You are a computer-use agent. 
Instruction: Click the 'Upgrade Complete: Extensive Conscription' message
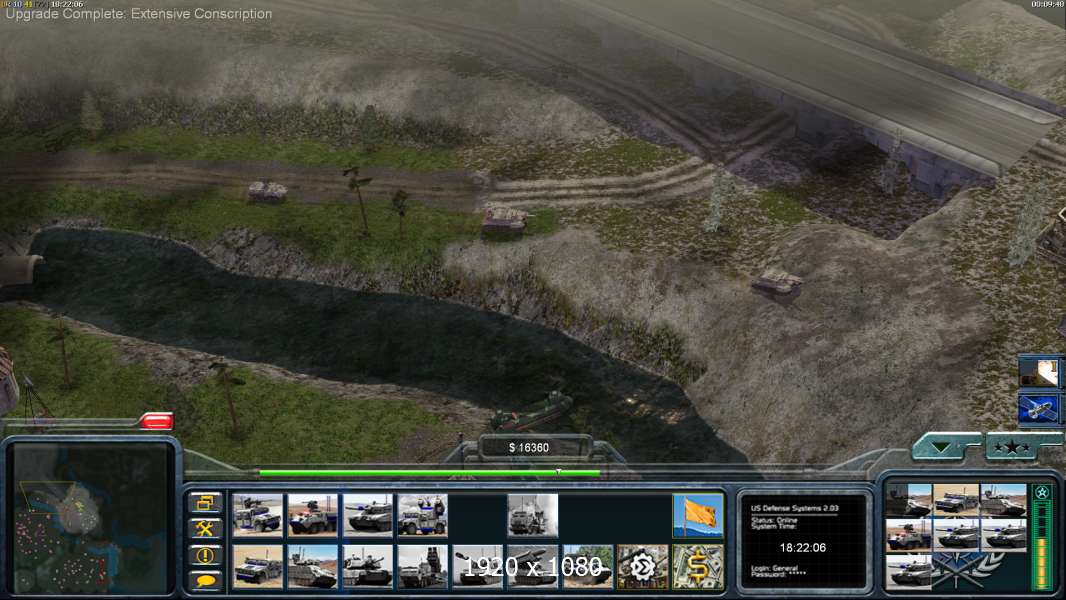pos(139,14)
